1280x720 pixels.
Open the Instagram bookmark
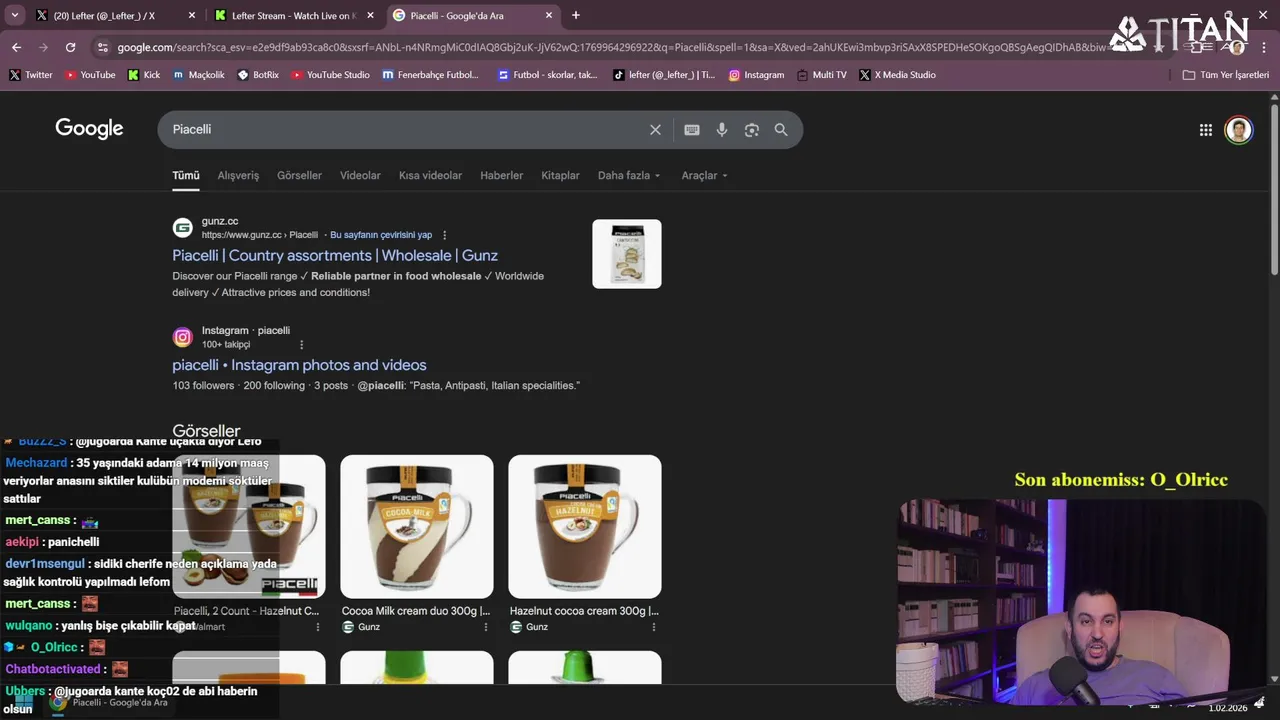[757, 75]
